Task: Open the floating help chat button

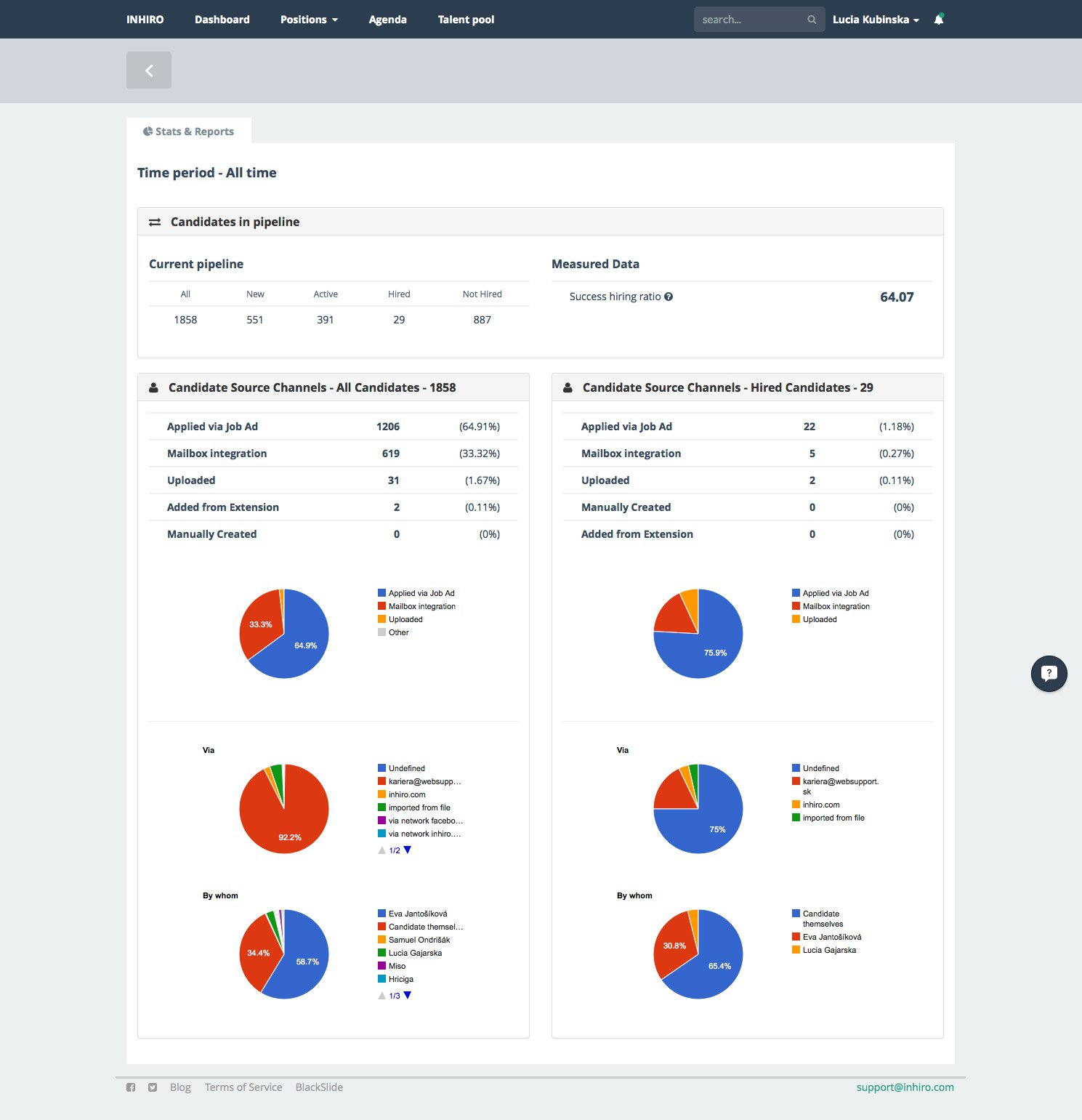Action: pyautogui.click(x=1049, y=674)
